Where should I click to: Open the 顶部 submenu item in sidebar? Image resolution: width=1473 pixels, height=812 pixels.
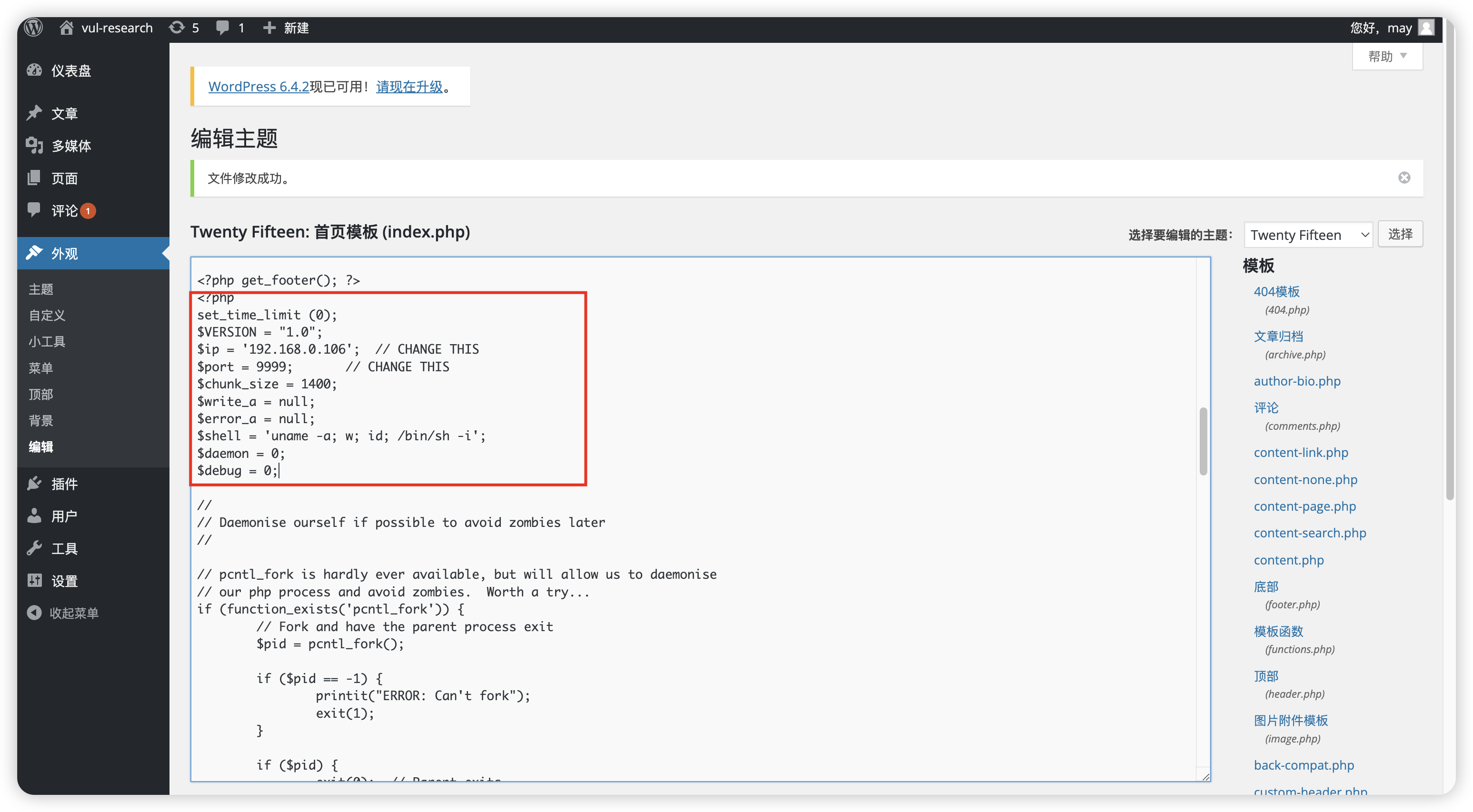(41, 394)
